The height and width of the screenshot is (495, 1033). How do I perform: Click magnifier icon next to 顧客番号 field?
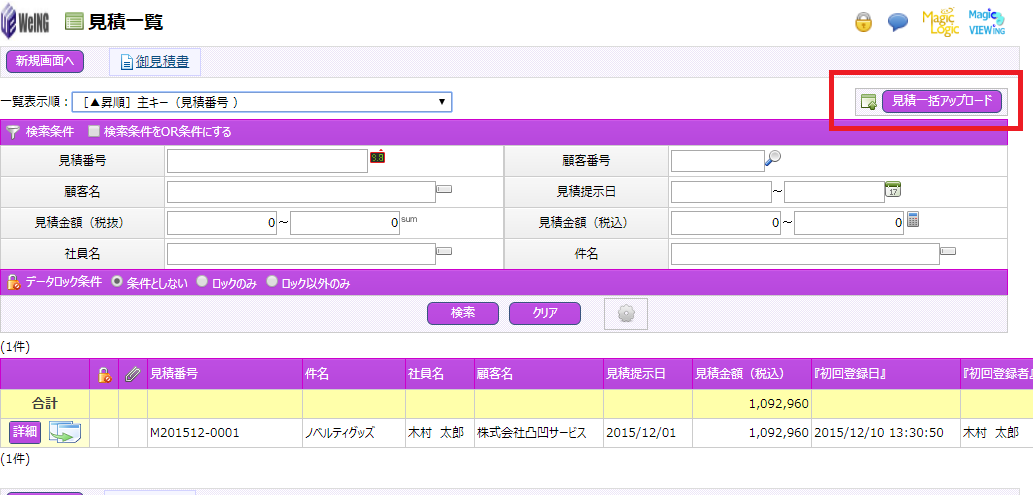[x=773, y=157]
